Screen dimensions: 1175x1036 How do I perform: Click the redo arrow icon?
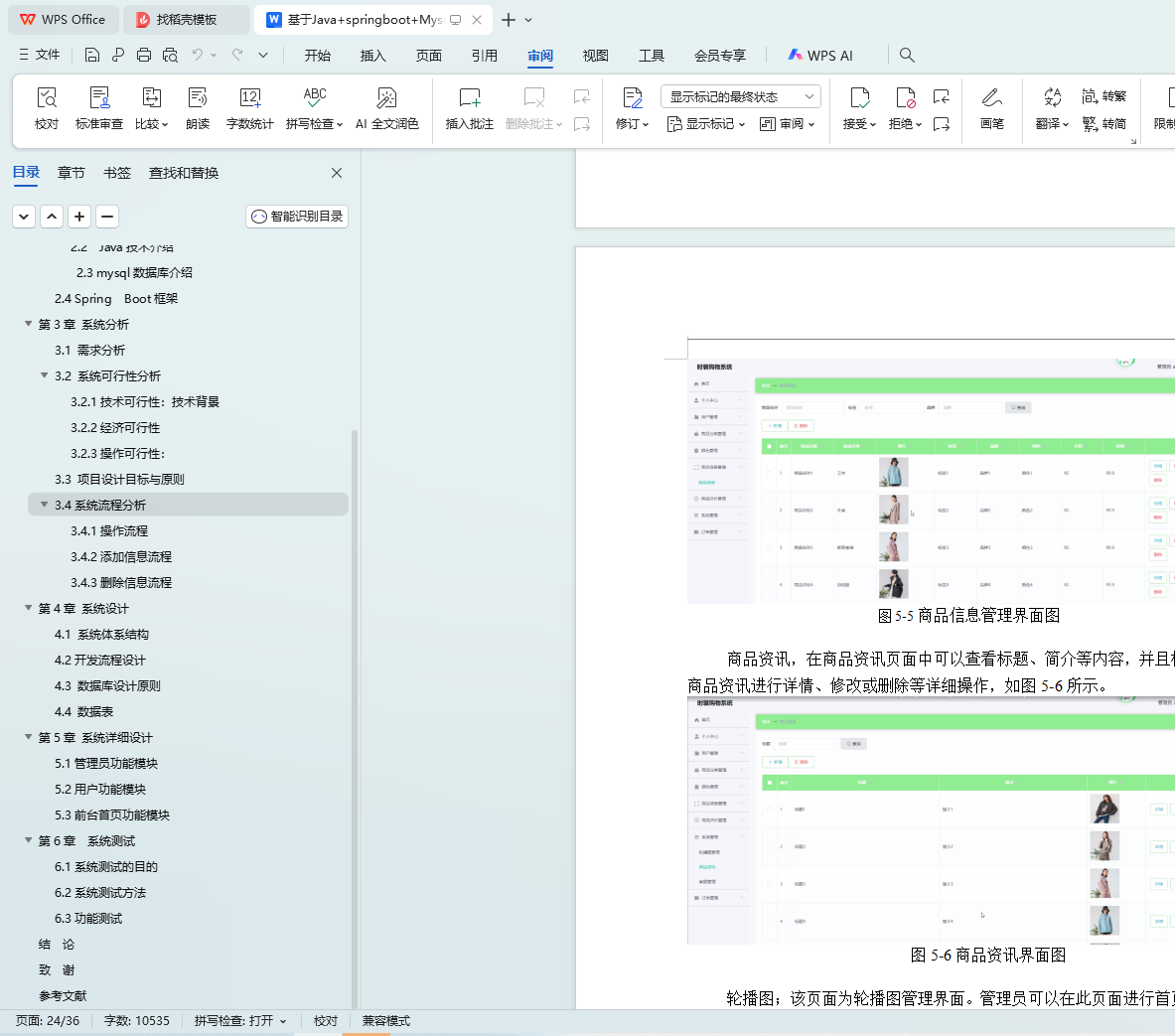tap(237, 55)
